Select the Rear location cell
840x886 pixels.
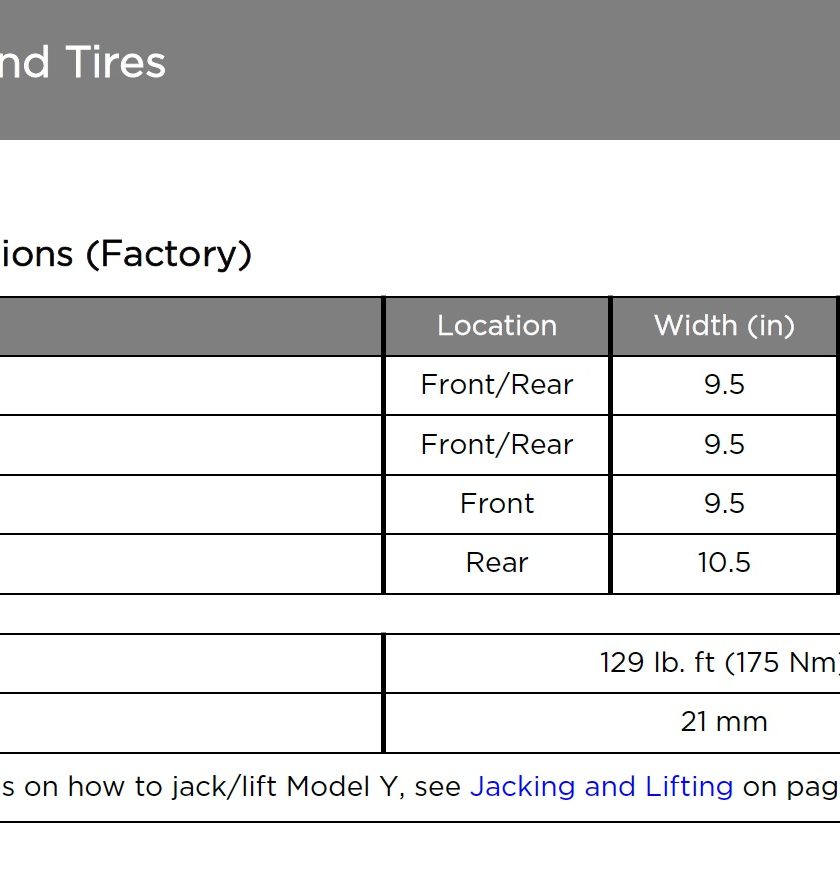pos(497,563)
